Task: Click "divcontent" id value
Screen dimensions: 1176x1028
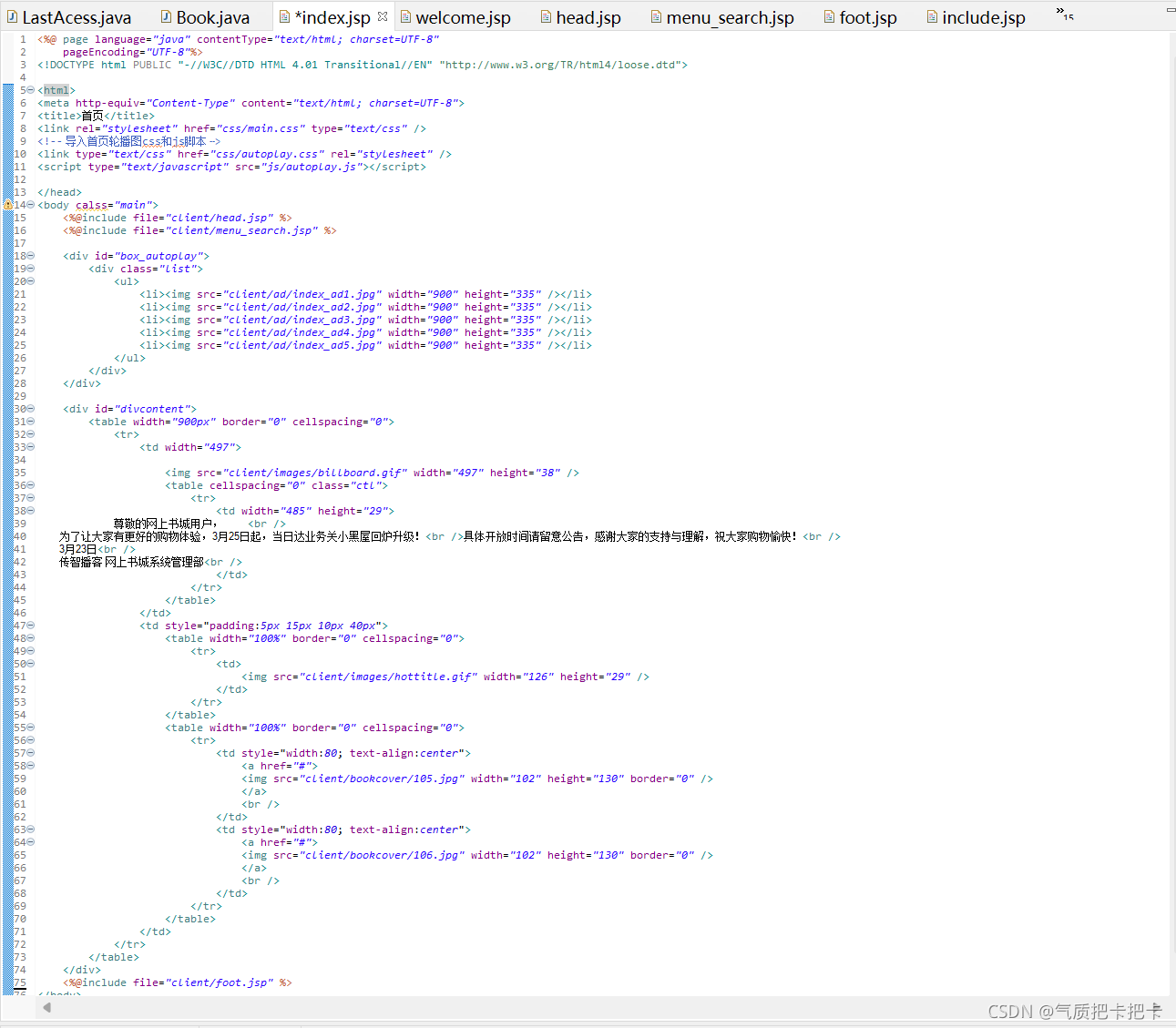Action: [x=155, y=409]
